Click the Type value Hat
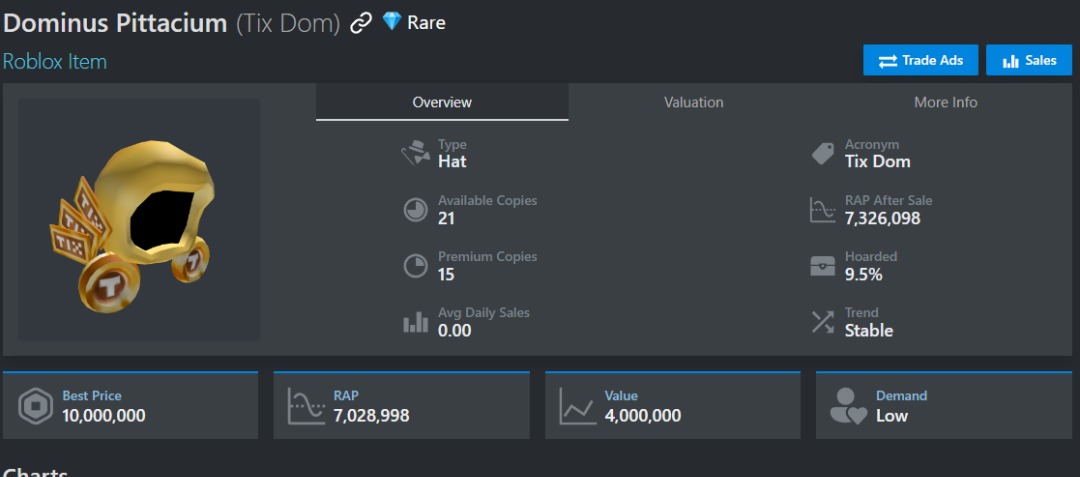Image resolution: width=1080 pixels, height=477 pixels. point(452,162)
